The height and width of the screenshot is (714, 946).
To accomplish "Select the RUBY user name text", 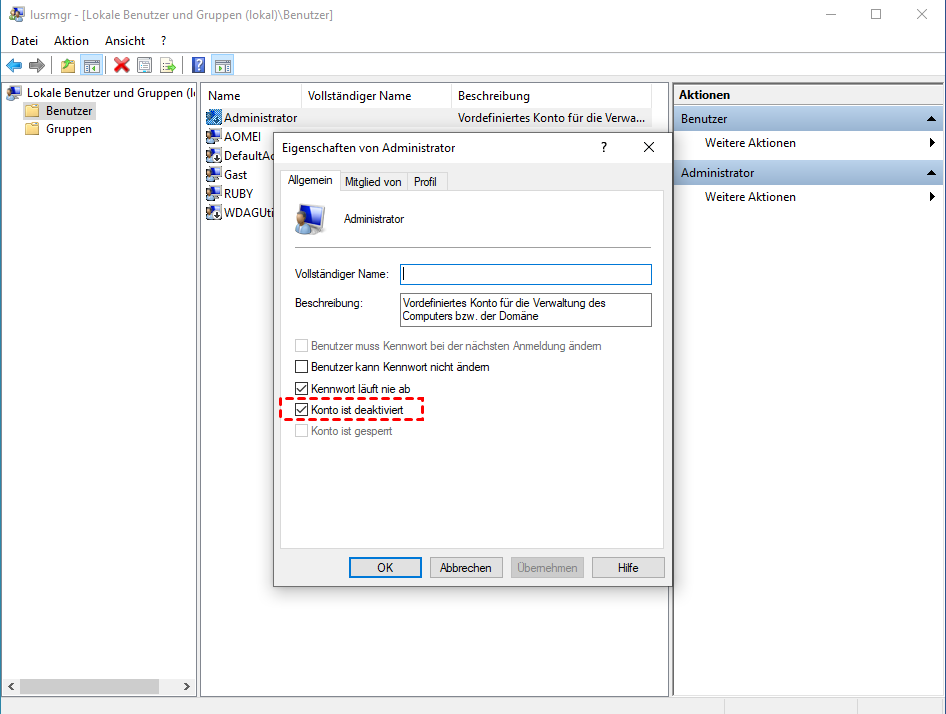I will [238, 194].
